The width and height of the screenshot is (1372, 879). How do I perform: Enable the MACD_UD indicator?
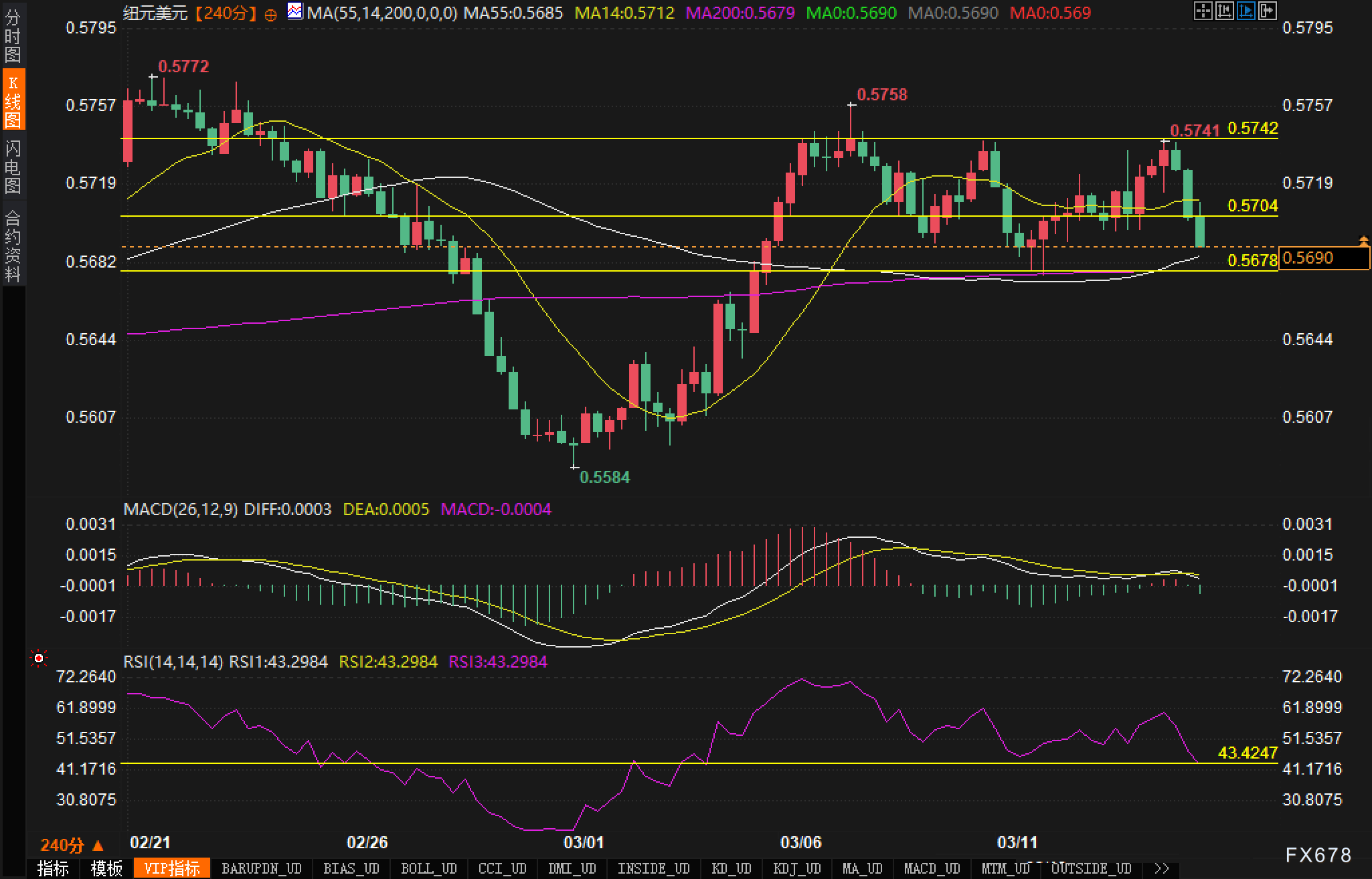tap(932, 868)
